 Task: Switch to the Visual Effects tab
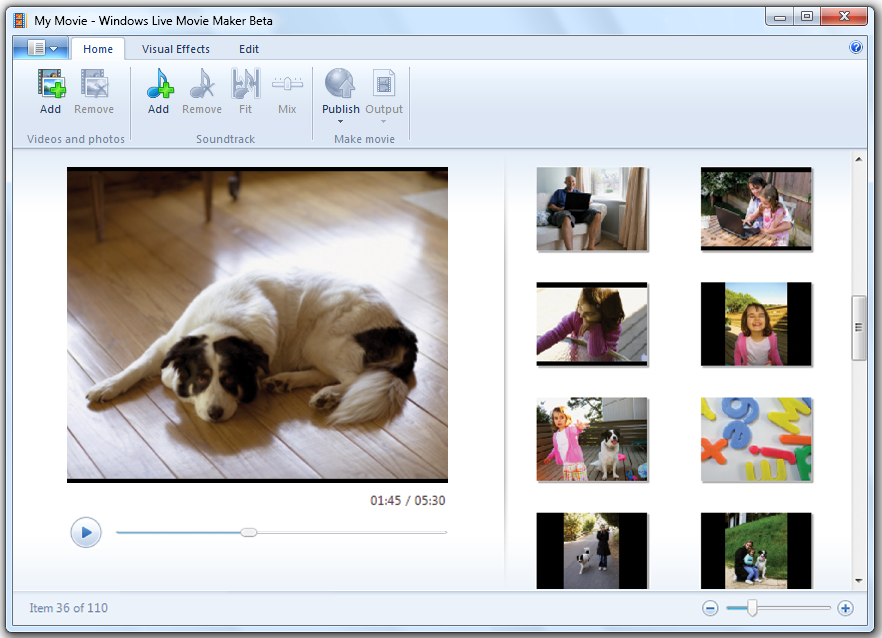[176, 49]
